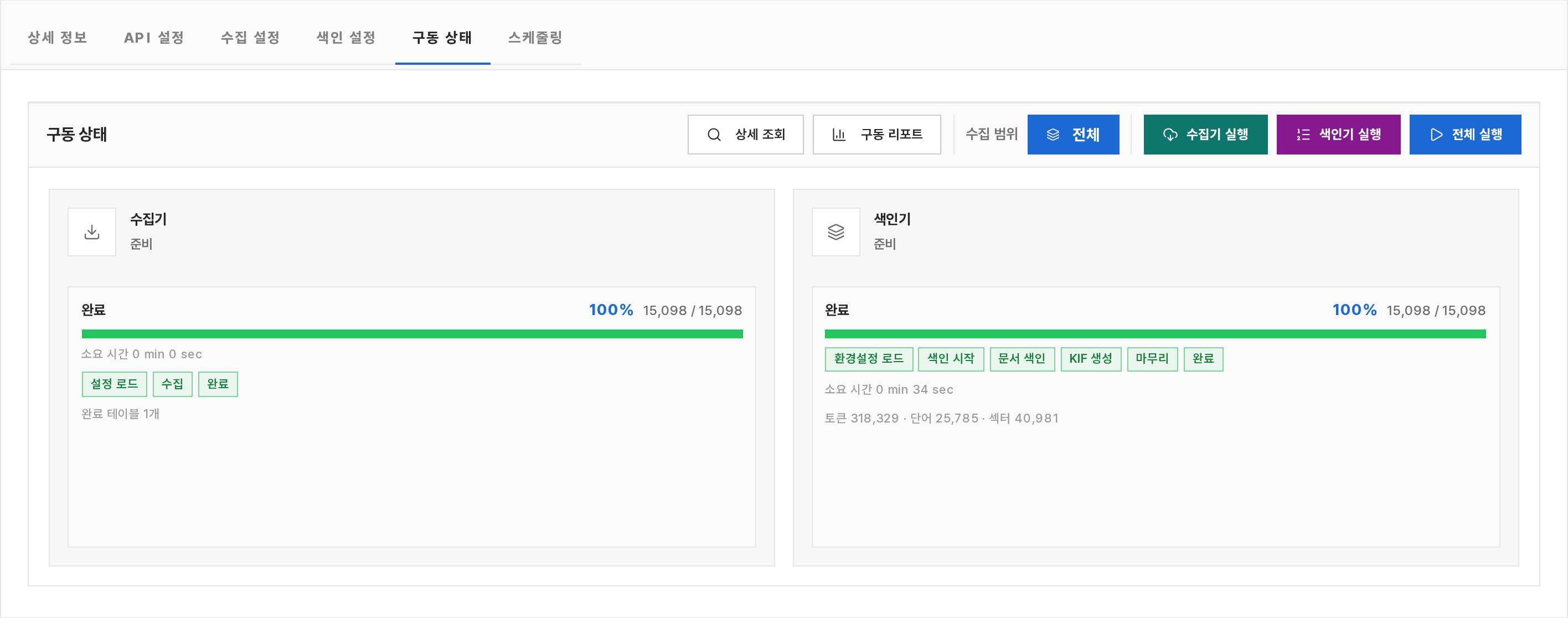
Task: Click the 설정 로드 step tag
Action: [x=115, y=384]
